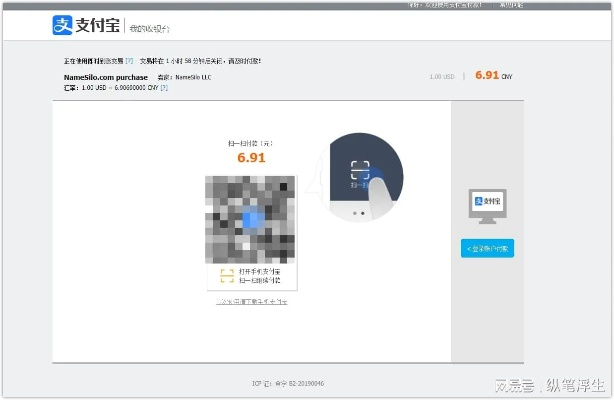The width and height of the screenshot is (614, 400).
Task: Click the Alipay computer monitor icon
Action: coord(487,206)
